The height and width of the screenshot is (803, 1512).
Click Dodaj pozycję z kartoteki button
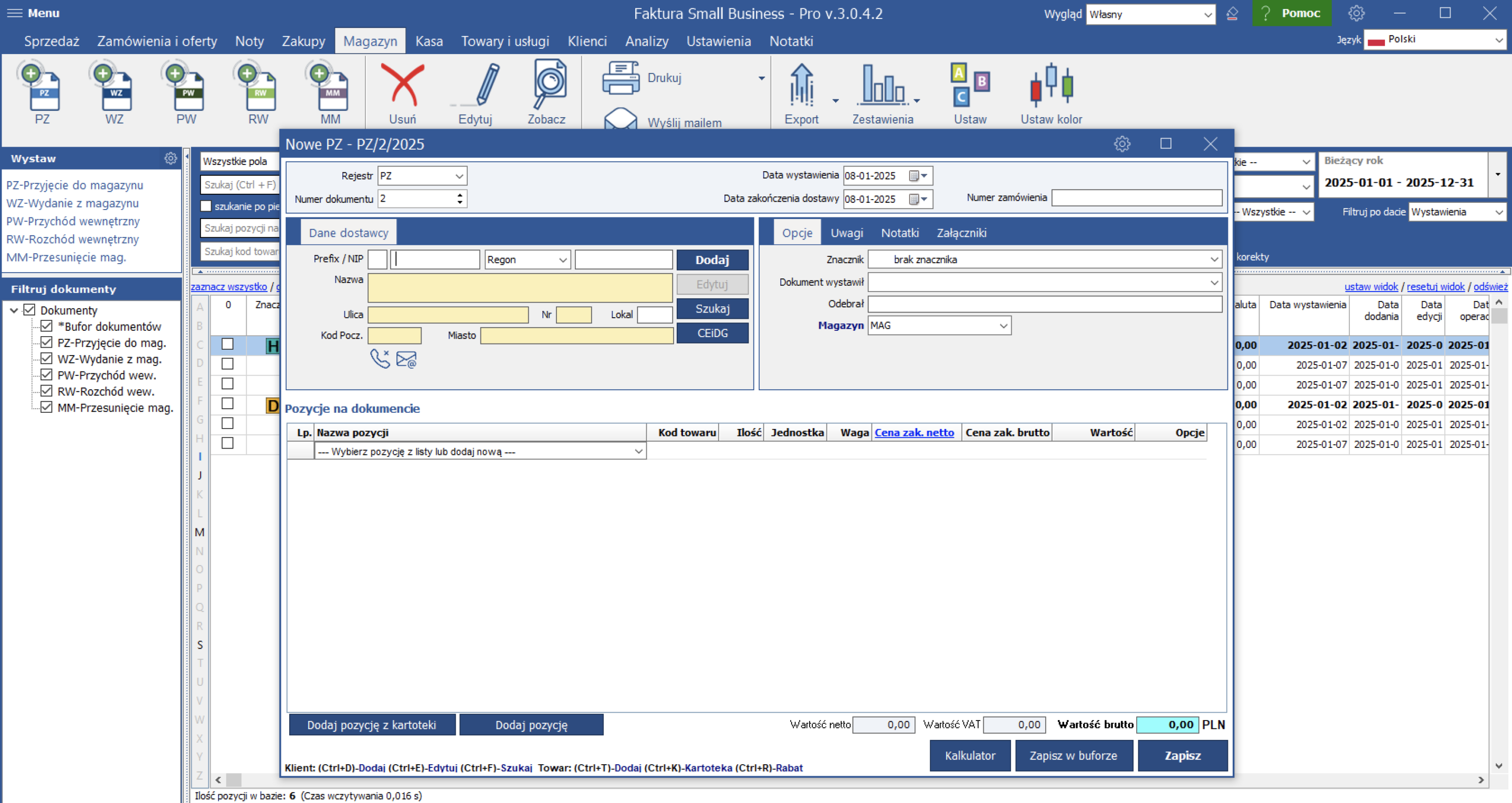click(x=372, y=725)
